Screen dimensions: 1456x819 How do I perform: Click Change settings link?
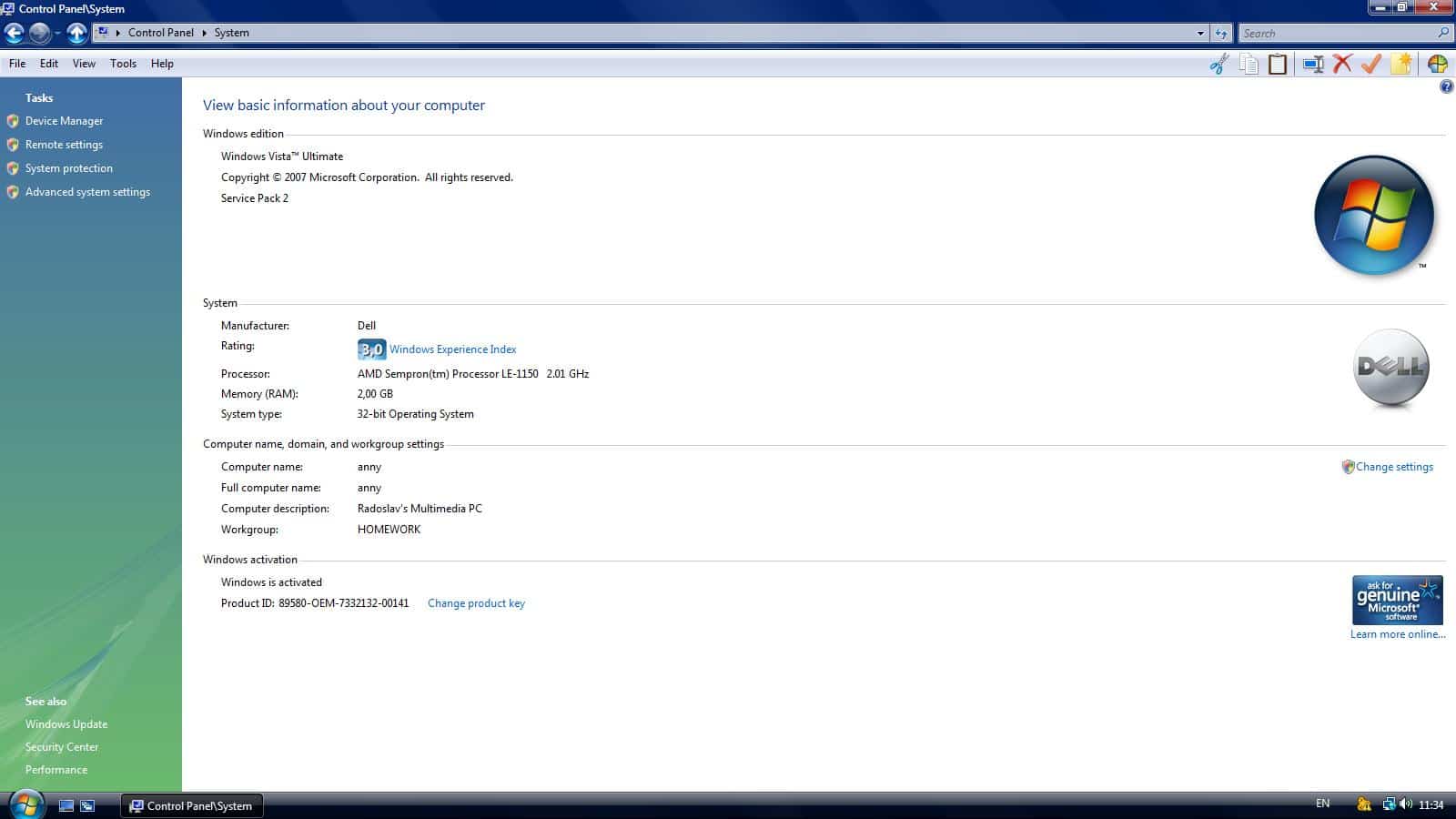[x=1394, y=467]
